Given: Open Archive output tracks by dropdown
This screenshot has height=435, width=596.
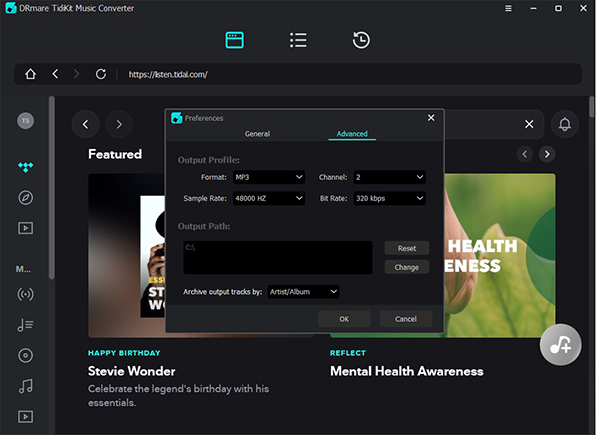Looking at the screenshot, I should (x=303, y=292).
